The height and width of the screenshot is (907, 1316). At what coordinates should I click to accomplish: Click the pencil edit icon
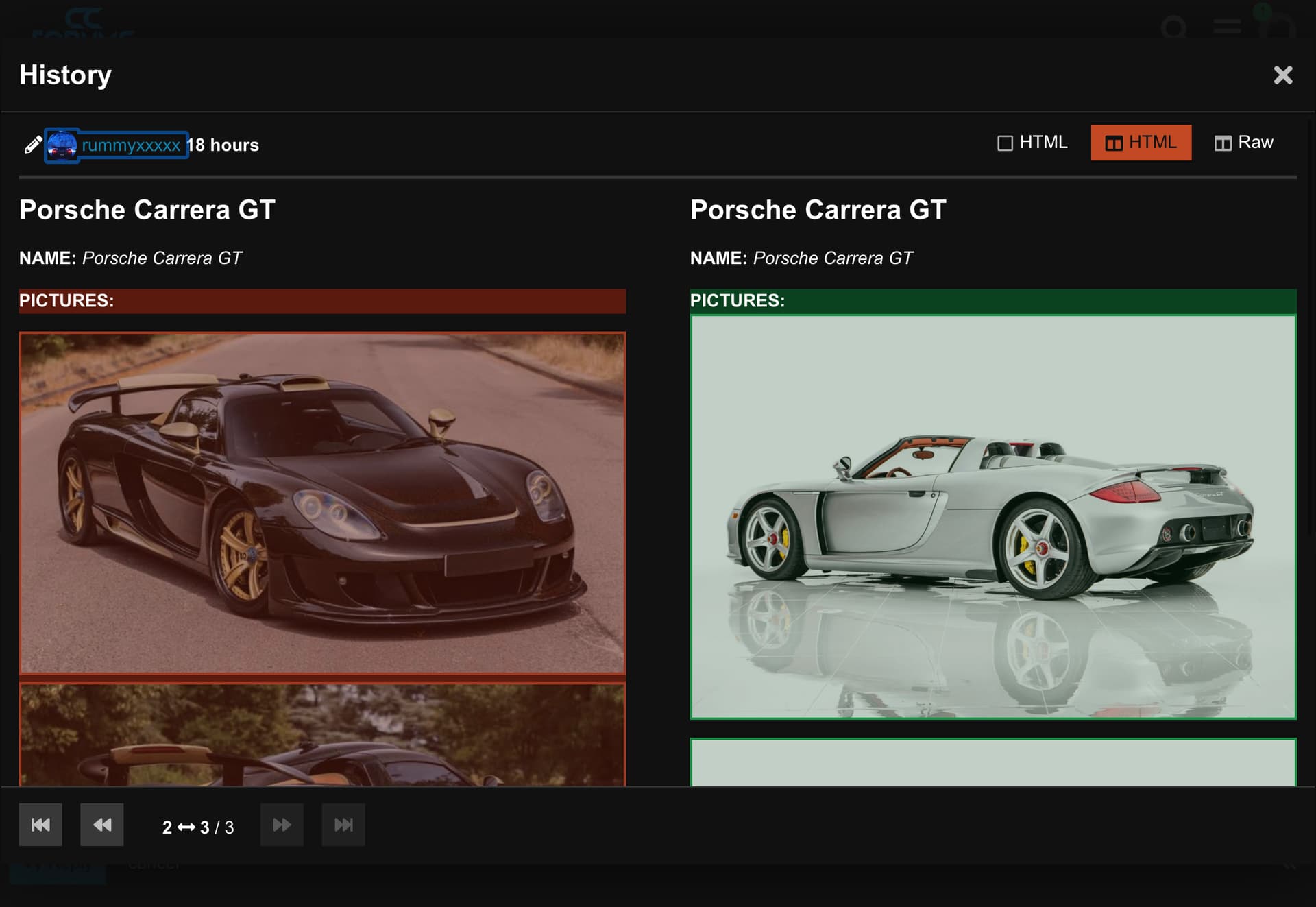coord(33,145)
